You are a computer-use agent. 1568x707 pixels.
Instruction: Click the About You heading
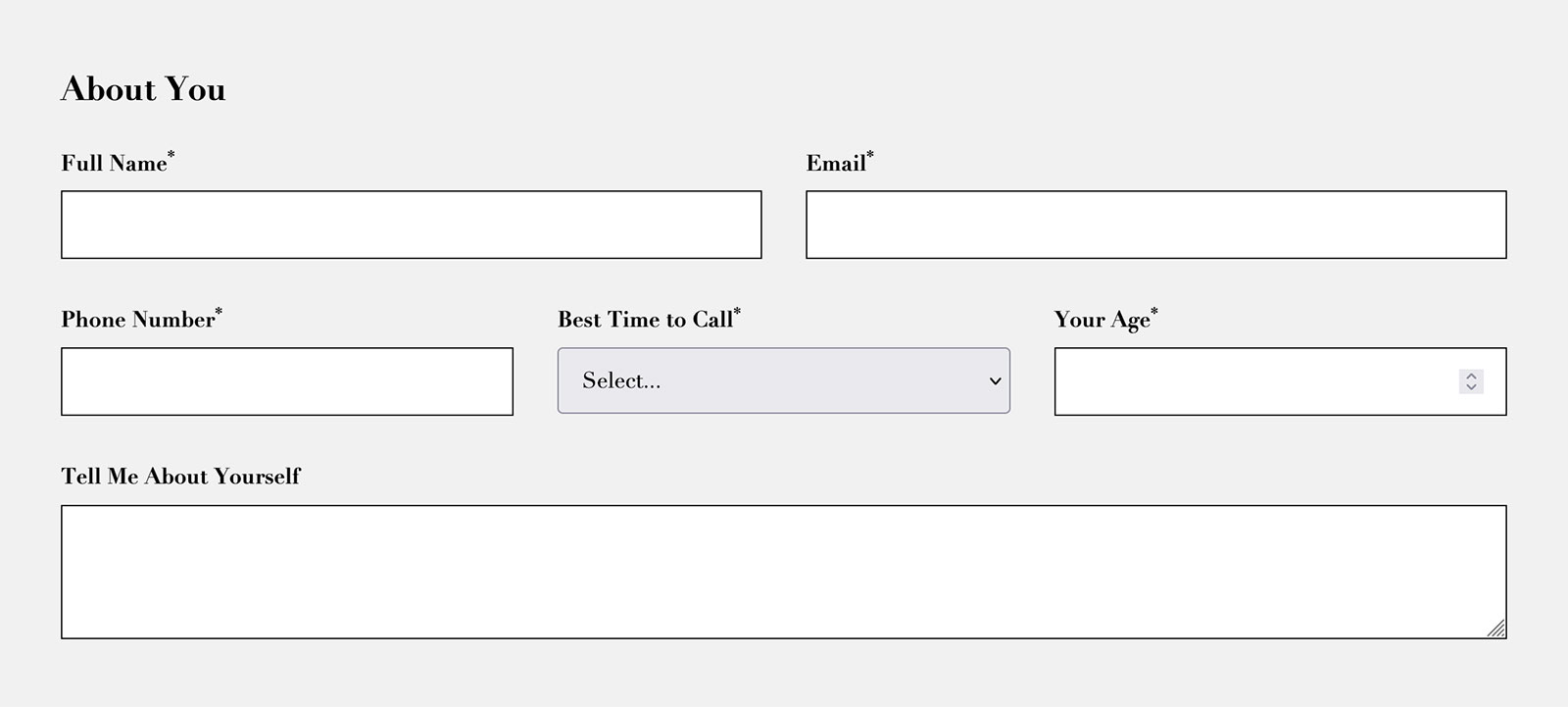pos(143,89)
